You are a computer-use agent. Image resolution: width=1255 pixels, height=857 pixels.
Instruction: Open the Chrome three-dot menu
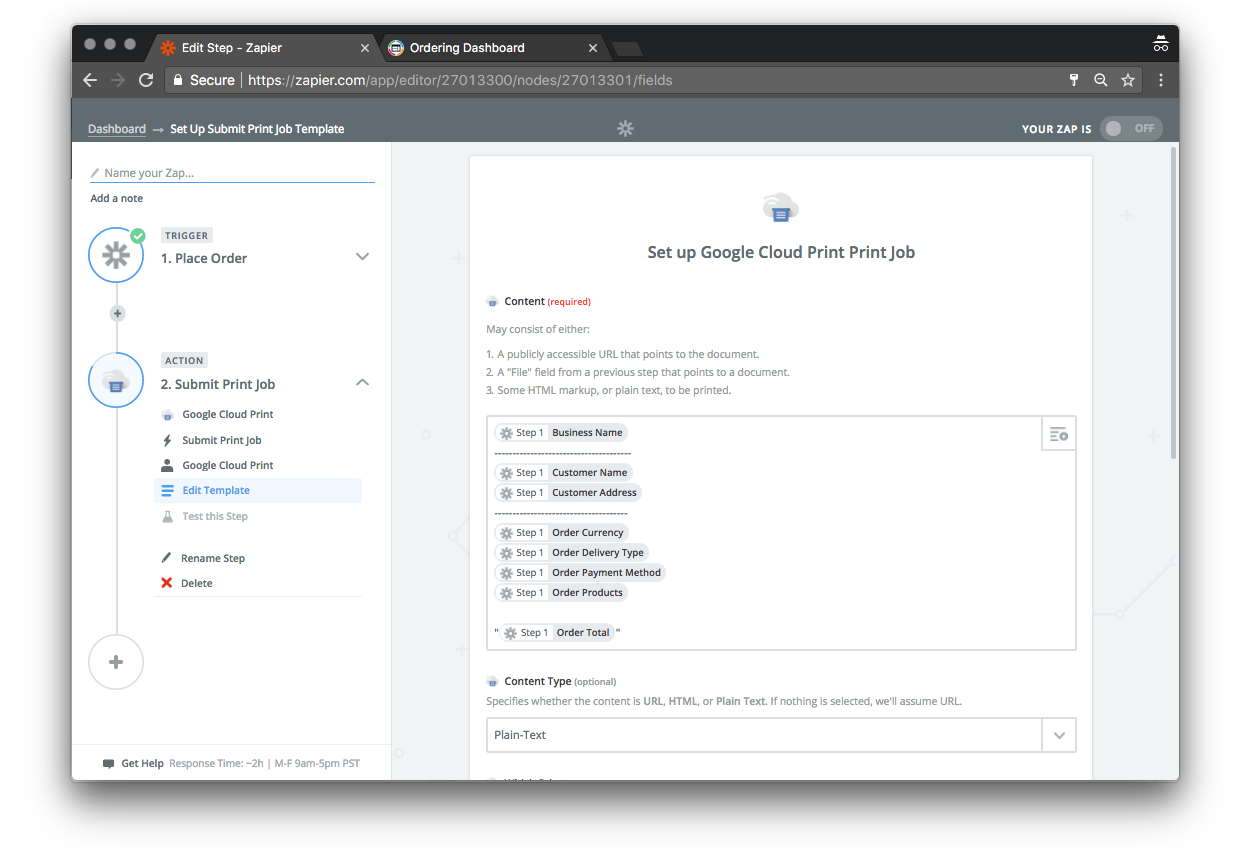1161,80
